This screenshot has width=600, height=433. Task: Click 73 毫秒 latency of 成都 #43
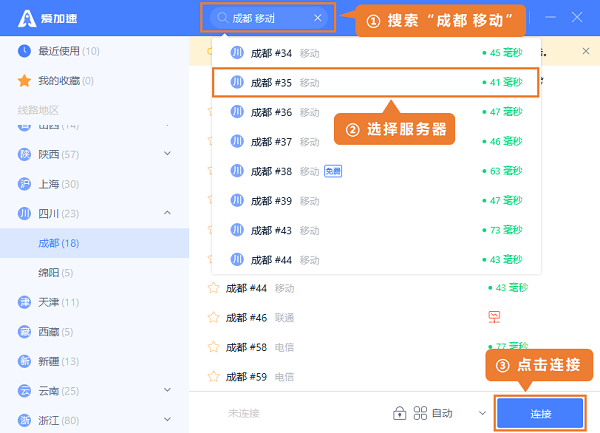pyautogui.click(x=502, y=230)
